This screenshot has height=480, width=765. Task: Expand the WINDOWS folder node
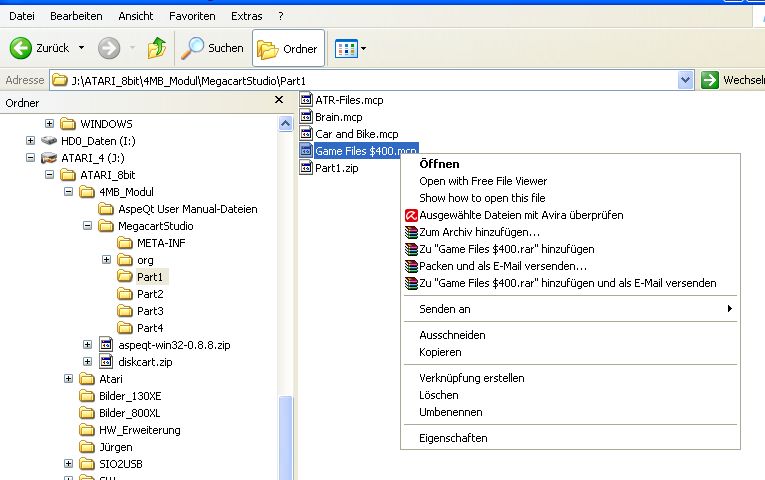point(49,123)
